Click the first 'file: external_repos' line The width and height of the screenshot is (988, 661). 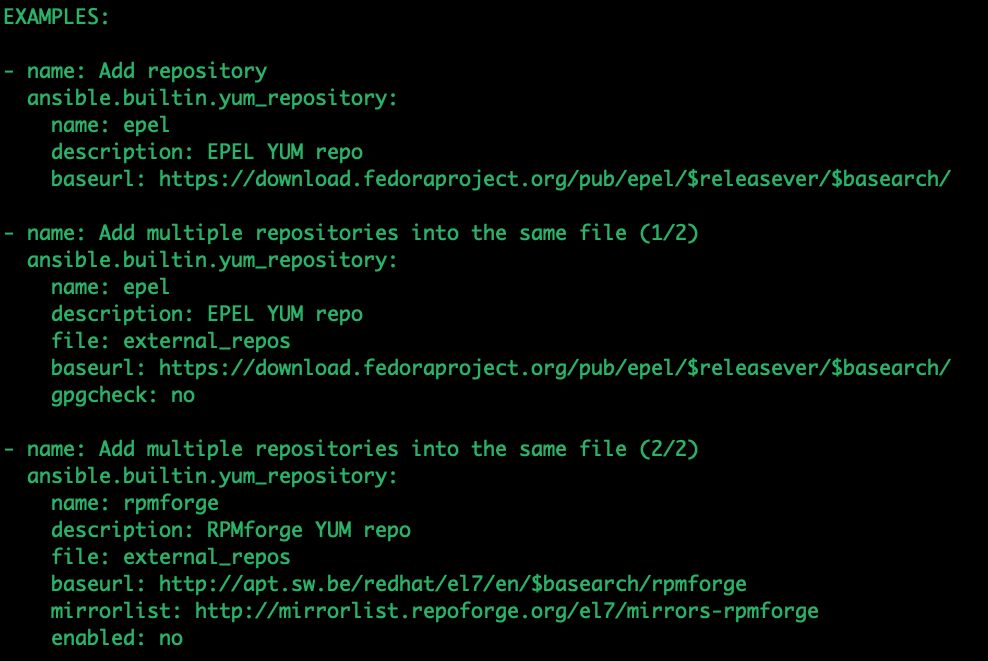tap(171, 341)
